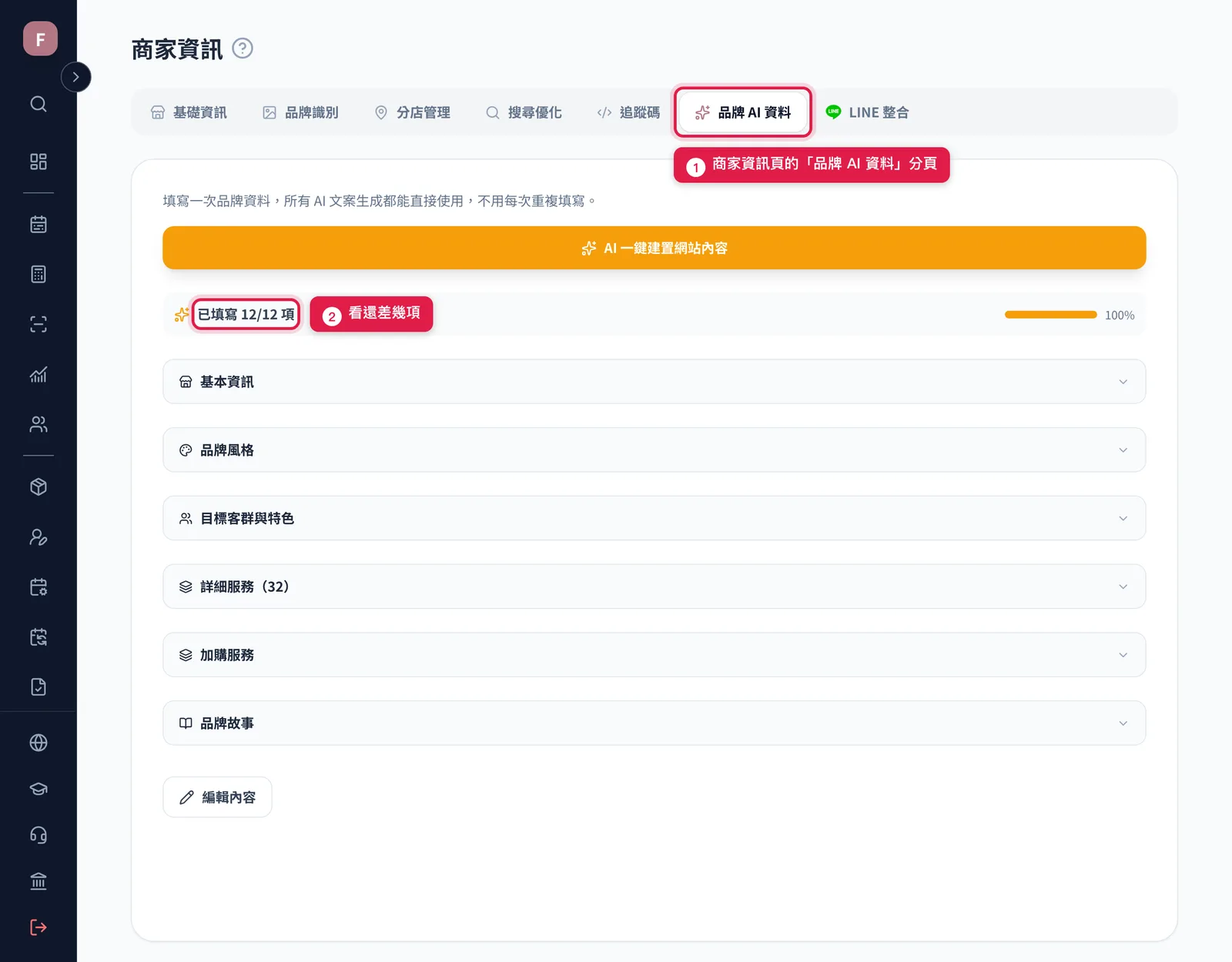Expand the sidebar with arrow toggle

[75, 77]
